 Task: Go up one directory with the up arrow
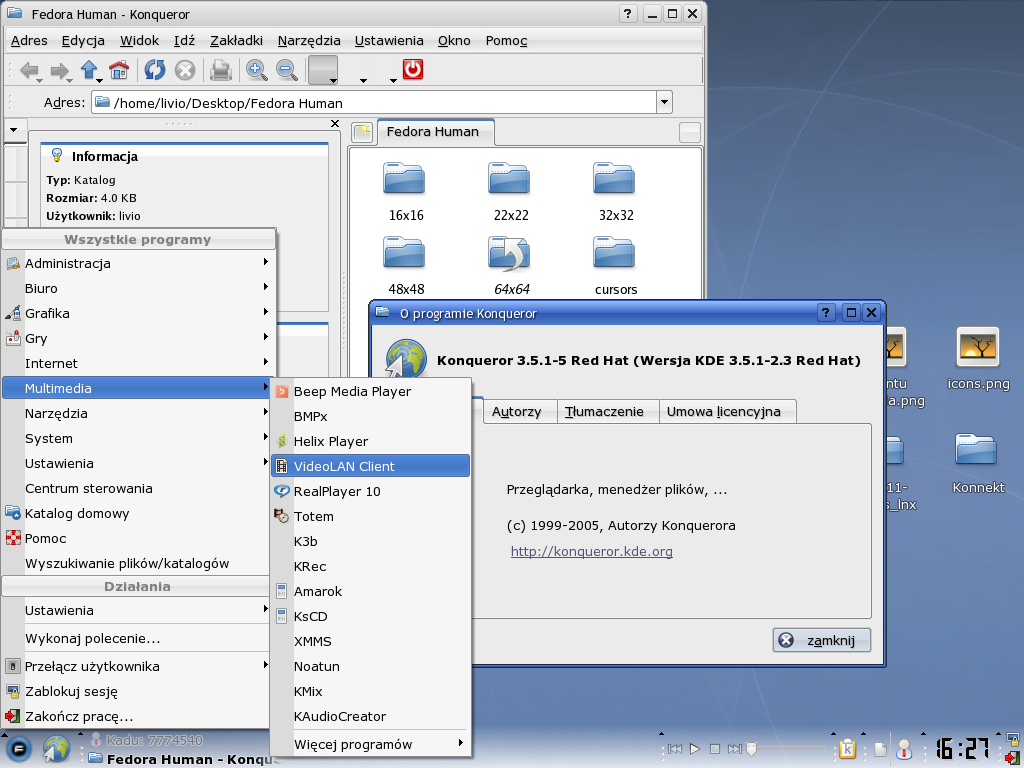click(89, 70)
